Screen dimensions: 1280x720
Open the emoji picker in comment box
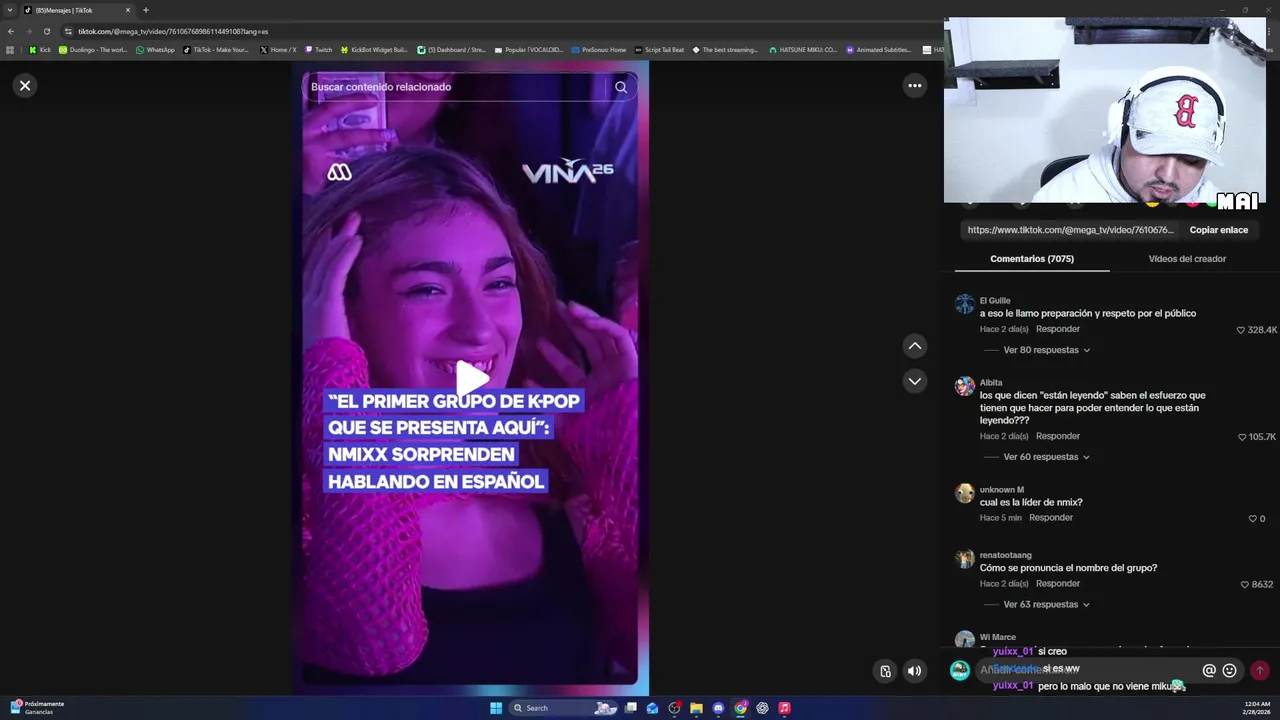click(1230, 671)
